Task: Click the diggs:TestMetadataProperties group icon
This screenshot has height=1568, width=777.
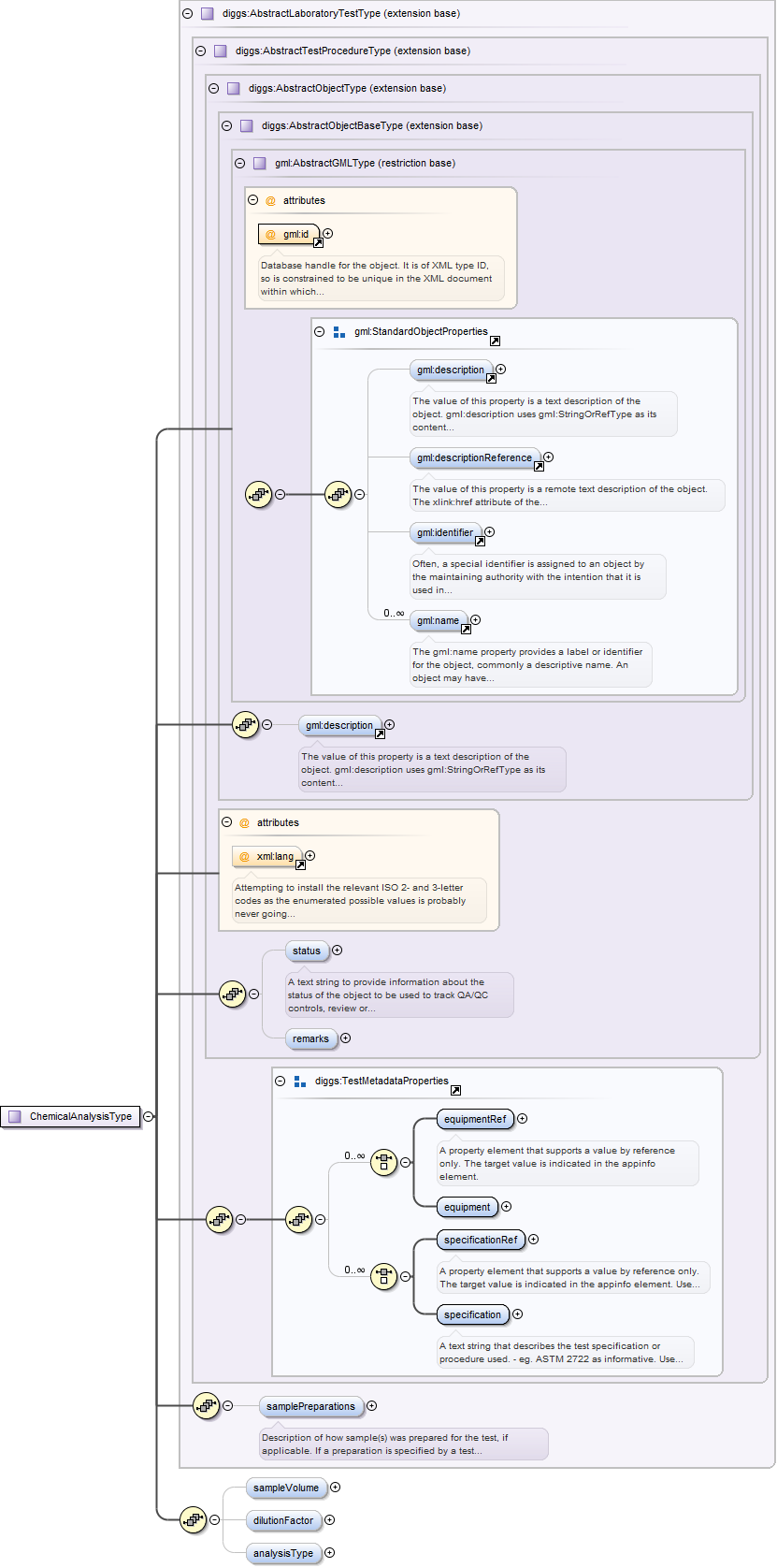Action: [300, 1082]
